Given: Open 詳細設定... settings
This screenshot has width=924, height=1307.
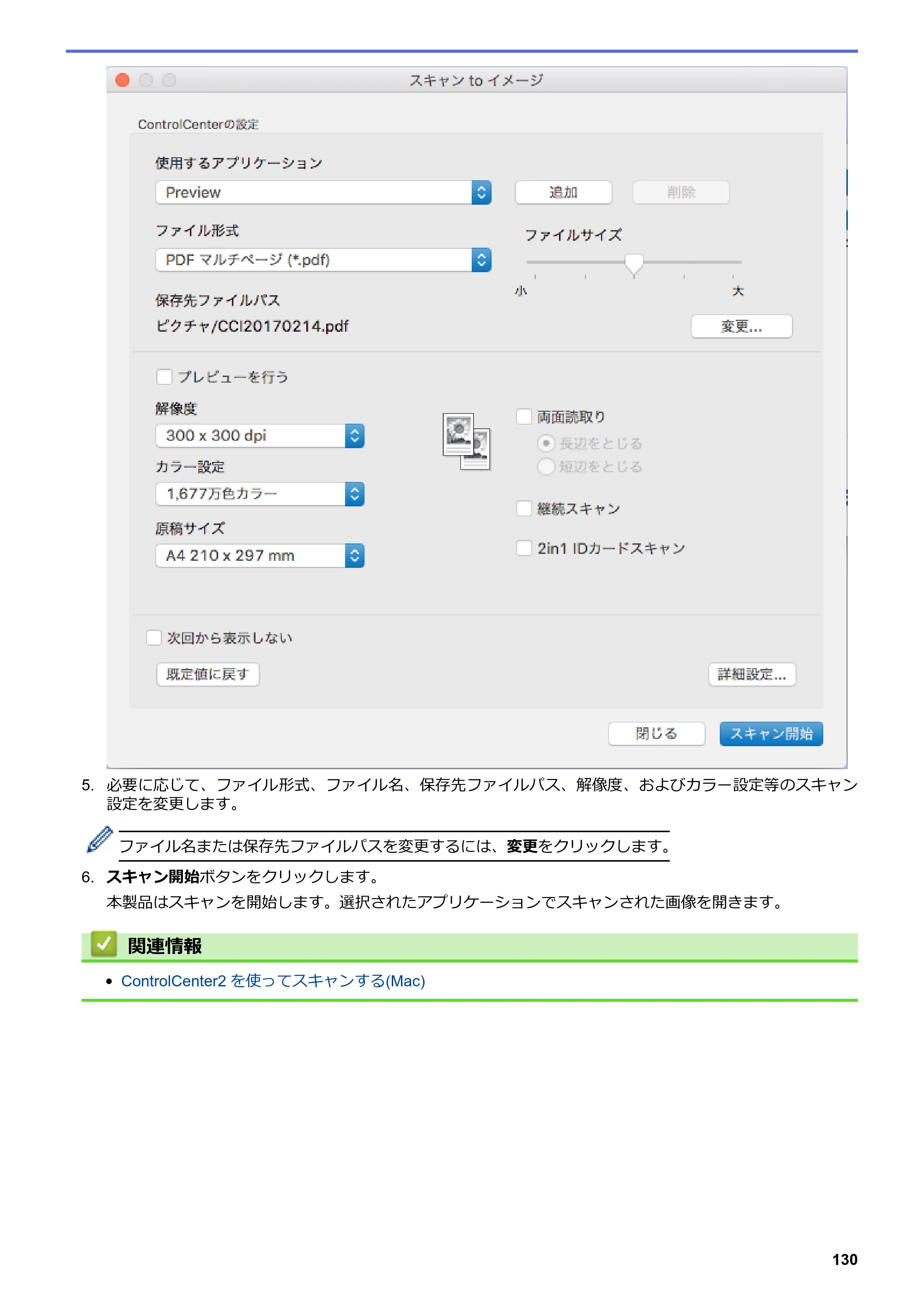Looking at the screenshot, I should click(x=752, y=674).
